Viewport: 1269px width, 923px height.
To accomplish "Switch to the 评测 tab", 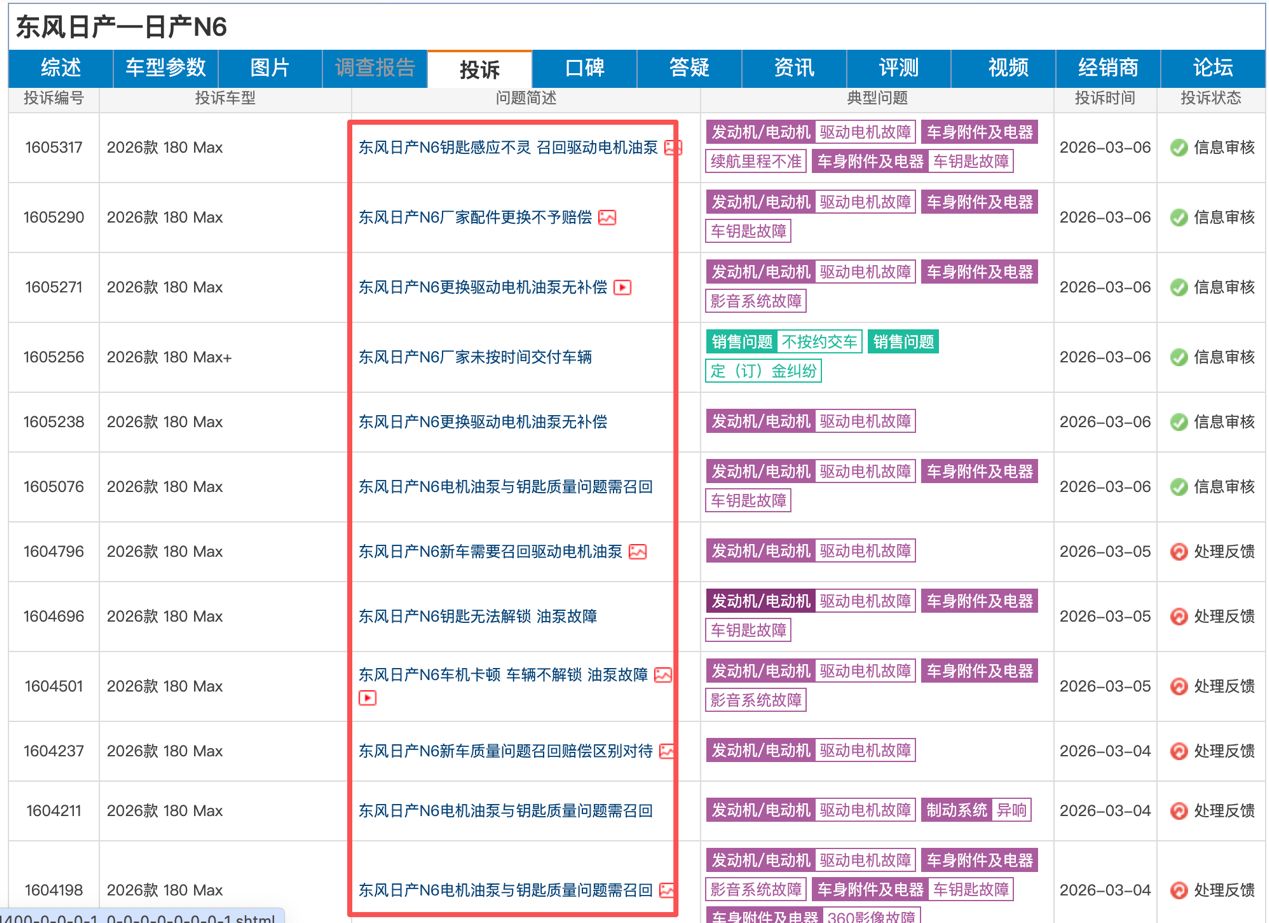I will point(899,68).
